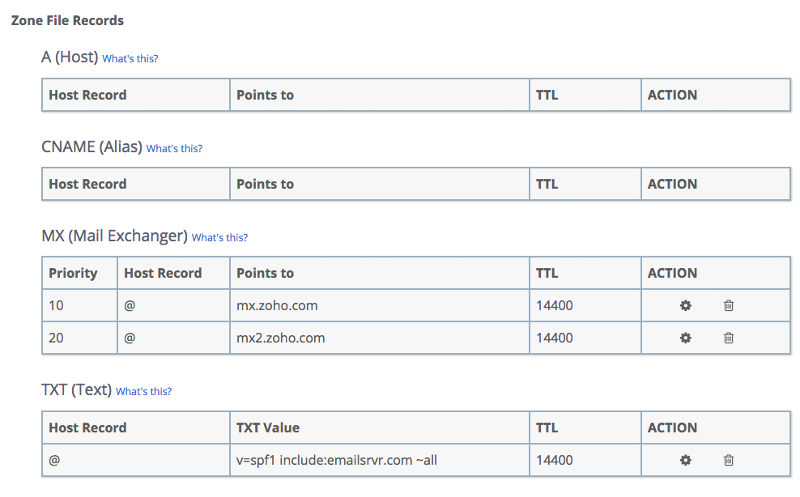Click priority 20 cell in MX table

click(x=80, y=338)
